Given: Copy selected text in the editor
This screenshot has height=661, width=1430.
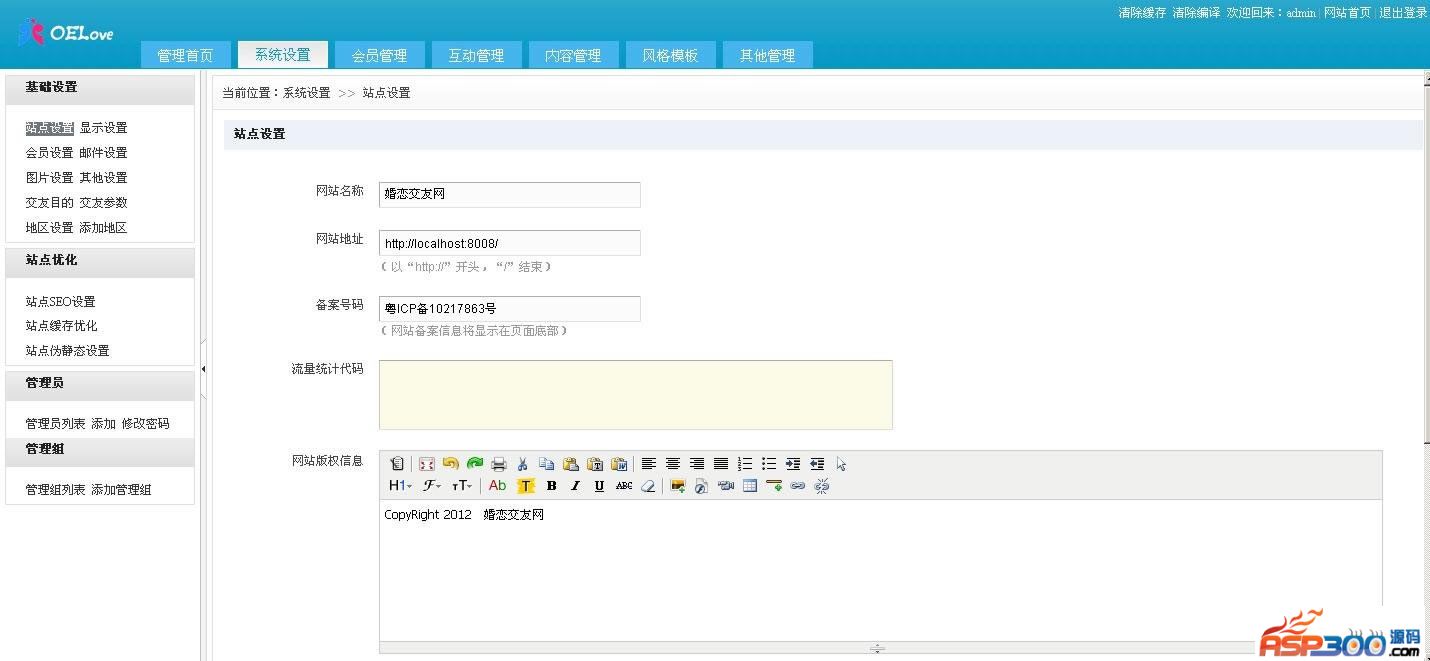Looking at the screenshot, I should point(546,464).
